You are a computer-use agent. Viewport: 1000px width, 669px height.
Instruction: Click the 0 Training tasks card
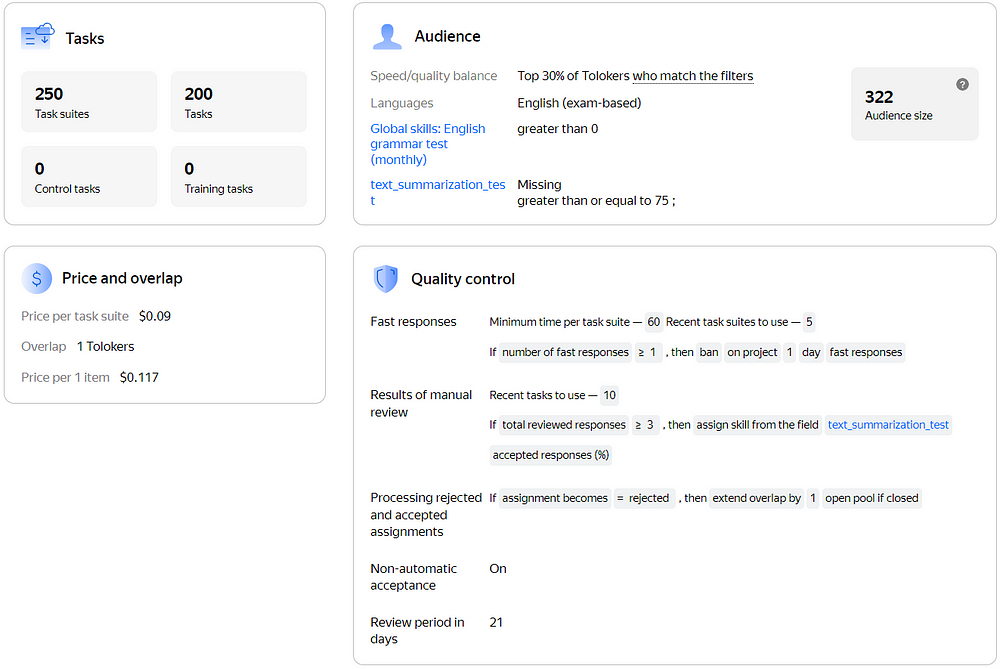point(239,177)
